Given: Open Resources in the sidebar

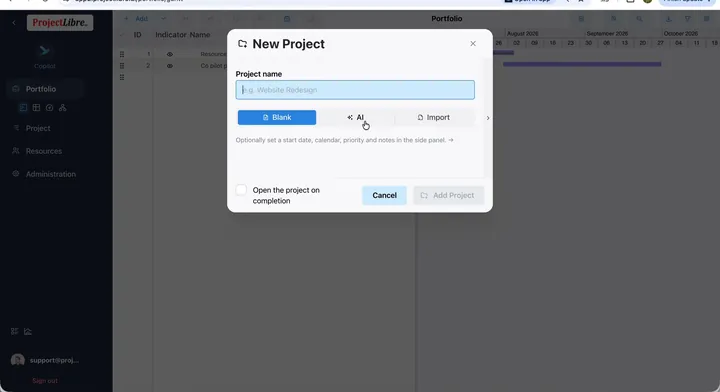Looking at the screenshot, I should [44, 151].
